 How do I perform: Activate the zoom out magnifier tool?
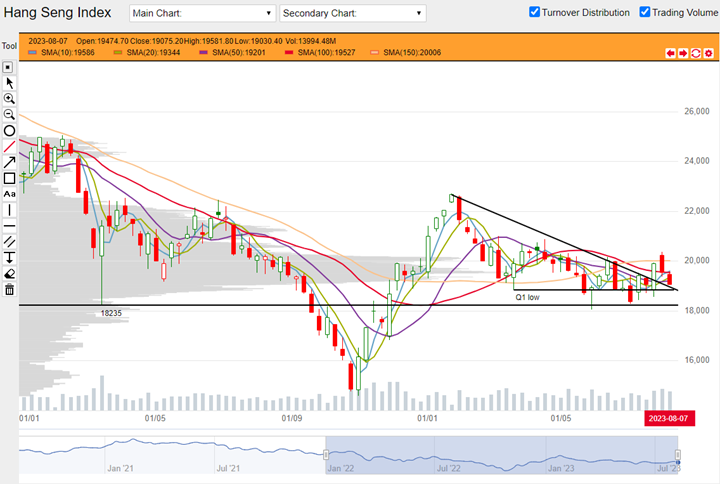(x=9, y=114)
